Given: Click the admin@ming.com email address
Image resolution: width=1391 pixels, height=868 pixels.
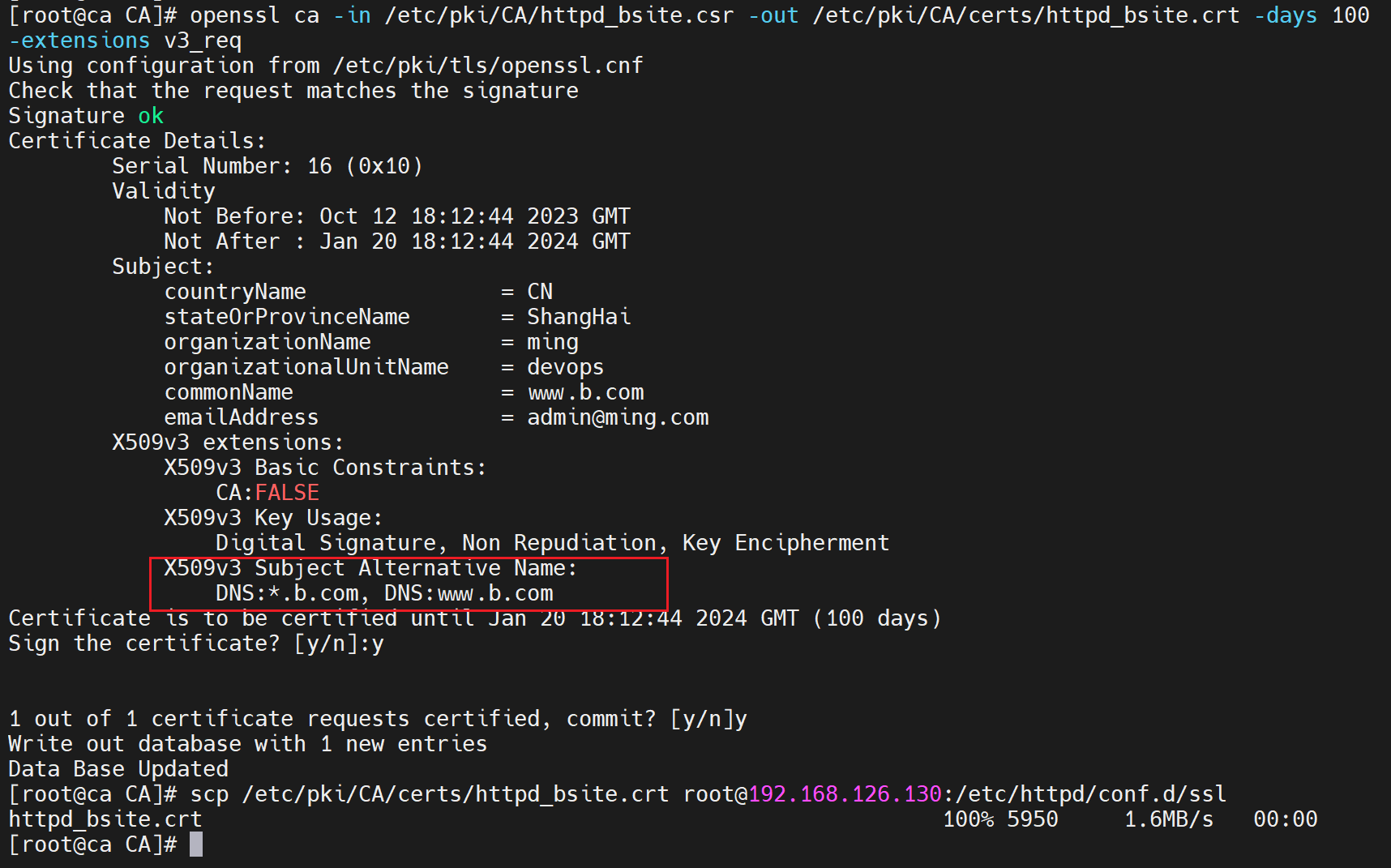Looking at the screenshot, I should 618,417.
